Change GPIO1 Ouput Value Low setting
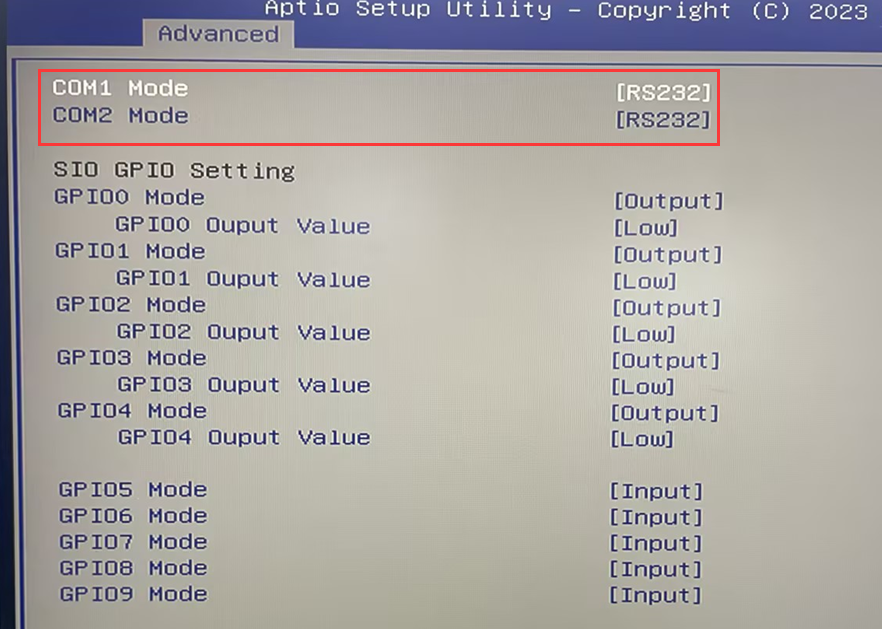 click(x=645, y=281)
